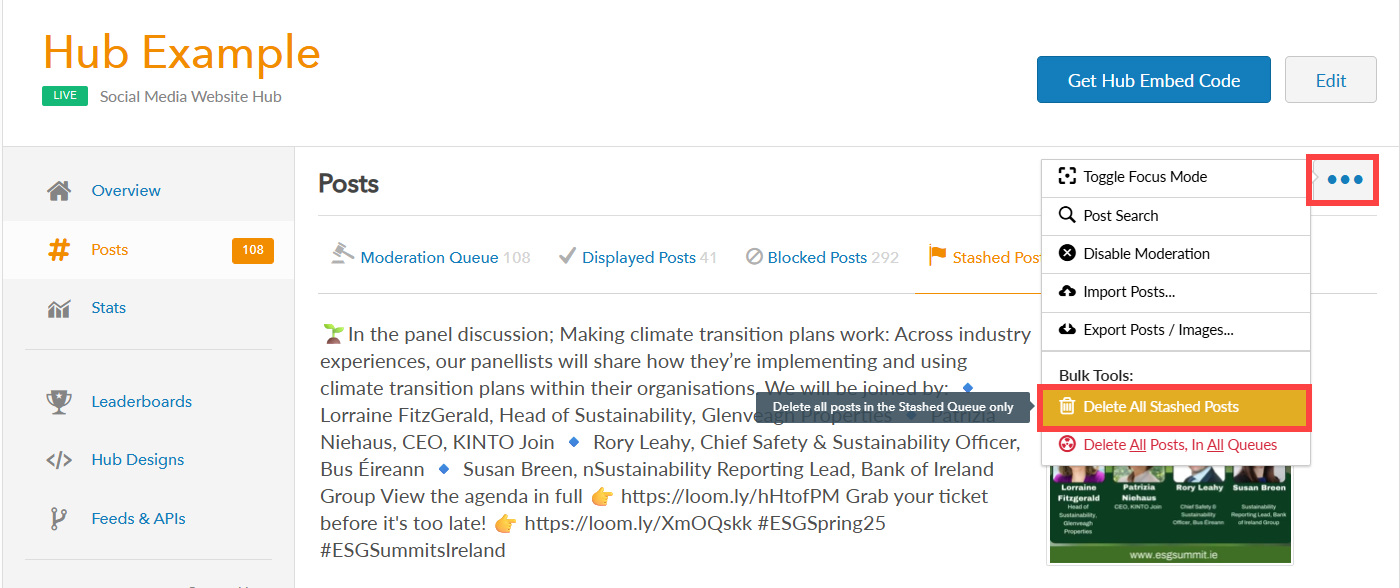The height and width of the screenshot is (588, 1400).
Task: Click the Leaderboards trophy icon
Action: (x=59, y=402)
